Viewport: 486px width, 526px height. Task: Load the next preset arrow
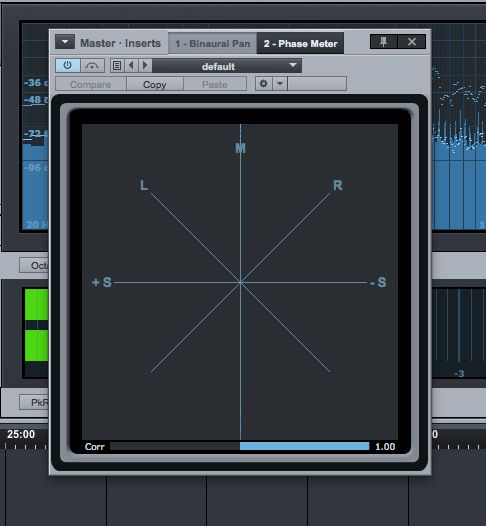click(x=145, y=65)
